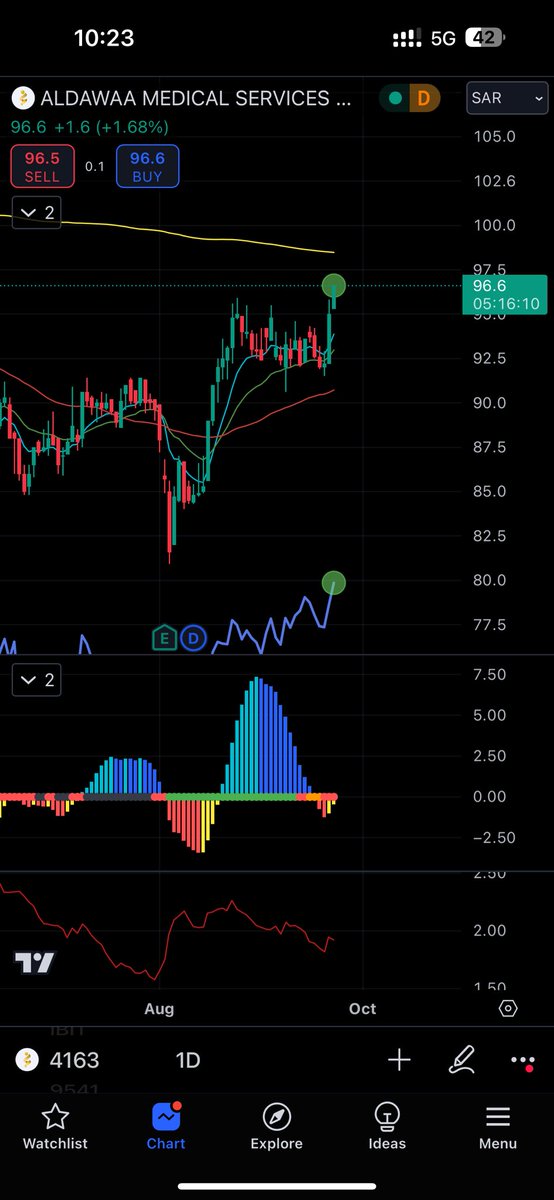Switch to the Chart tab
The width and height of the screenshot is (554, 1200).
(166, 1127)
